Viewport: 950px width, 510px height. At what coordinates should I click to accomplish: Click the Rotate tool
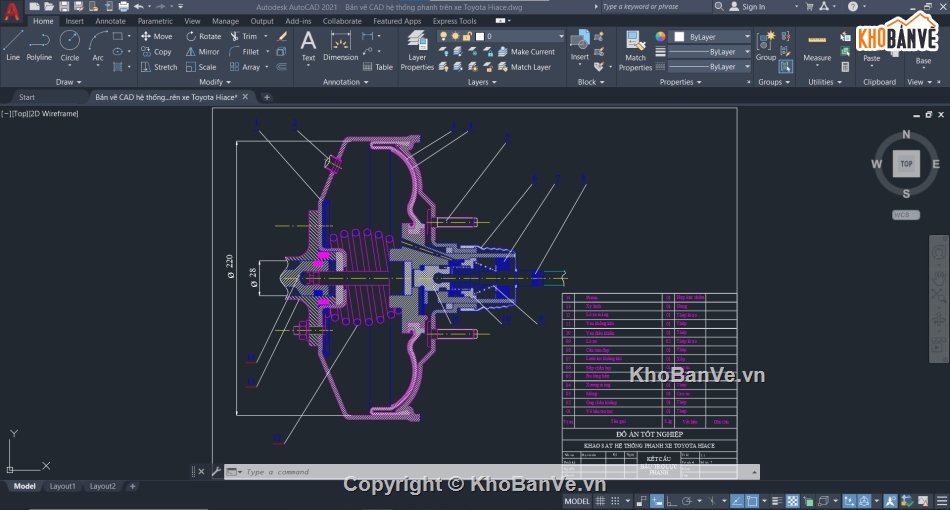point(204,36)
